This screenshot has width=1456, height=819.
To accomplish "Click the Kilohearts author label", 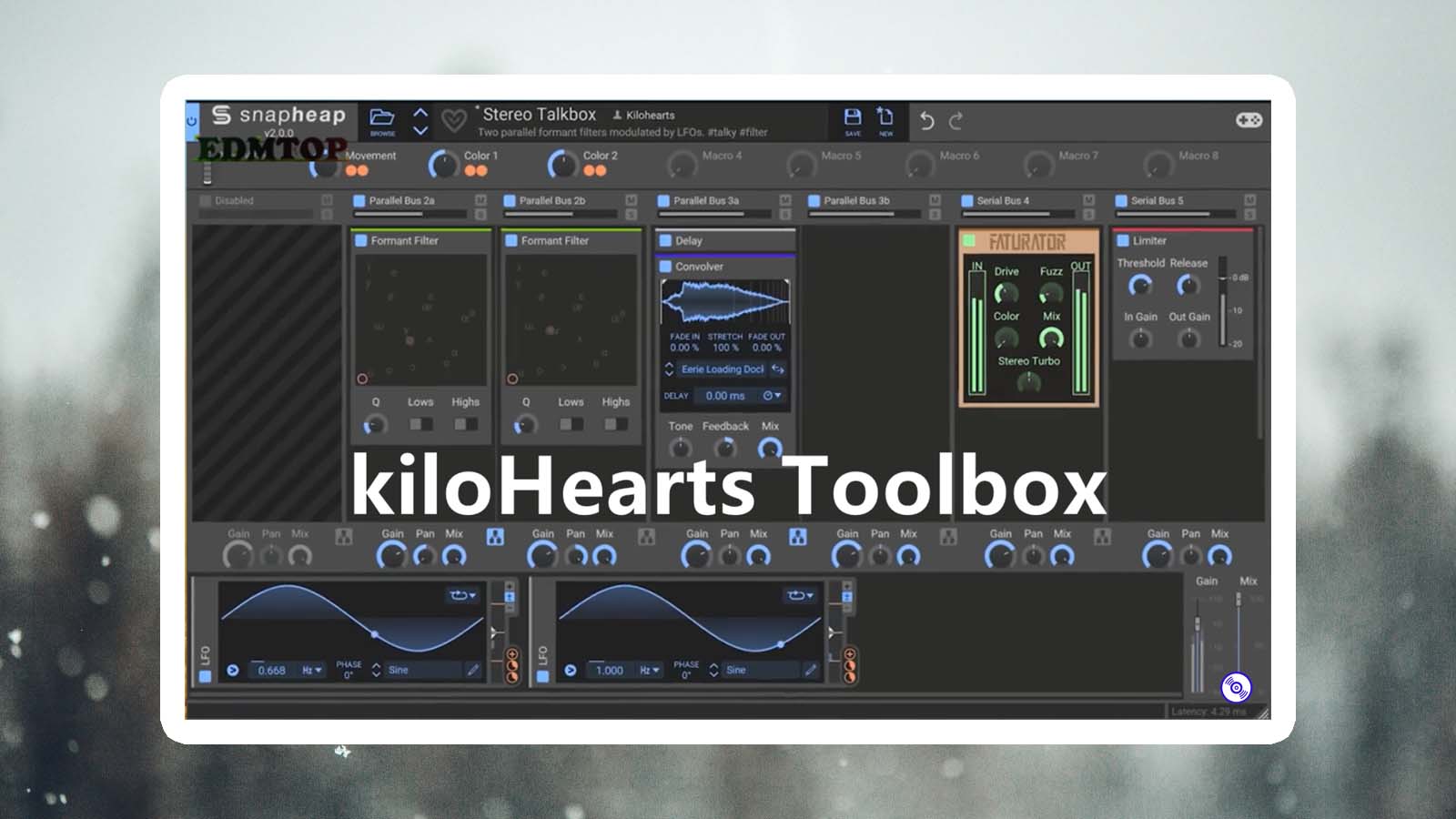I will point(650,116).
